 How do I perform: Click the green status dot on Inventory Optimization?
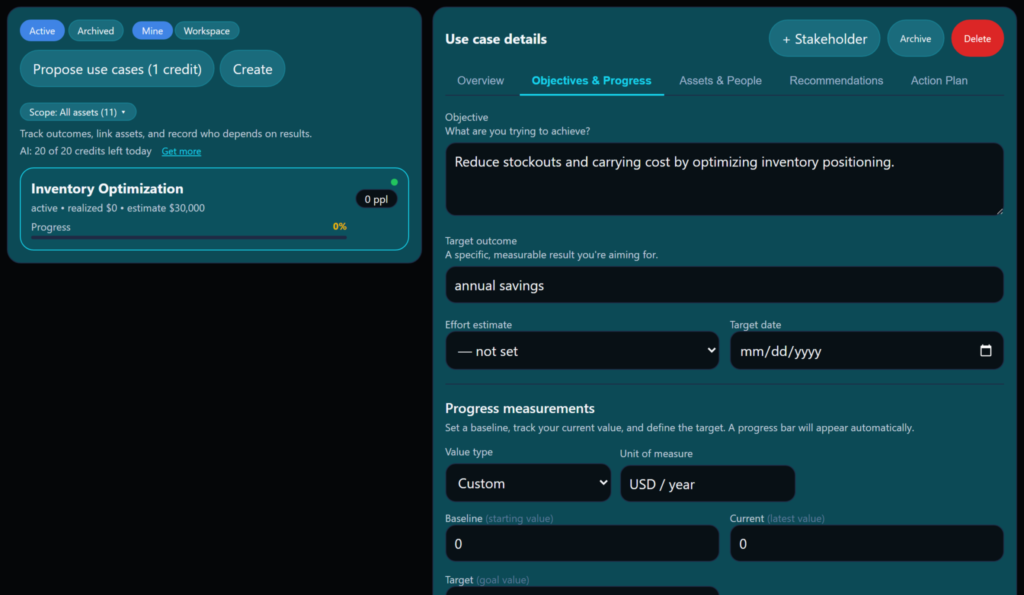tap(394, 182)
